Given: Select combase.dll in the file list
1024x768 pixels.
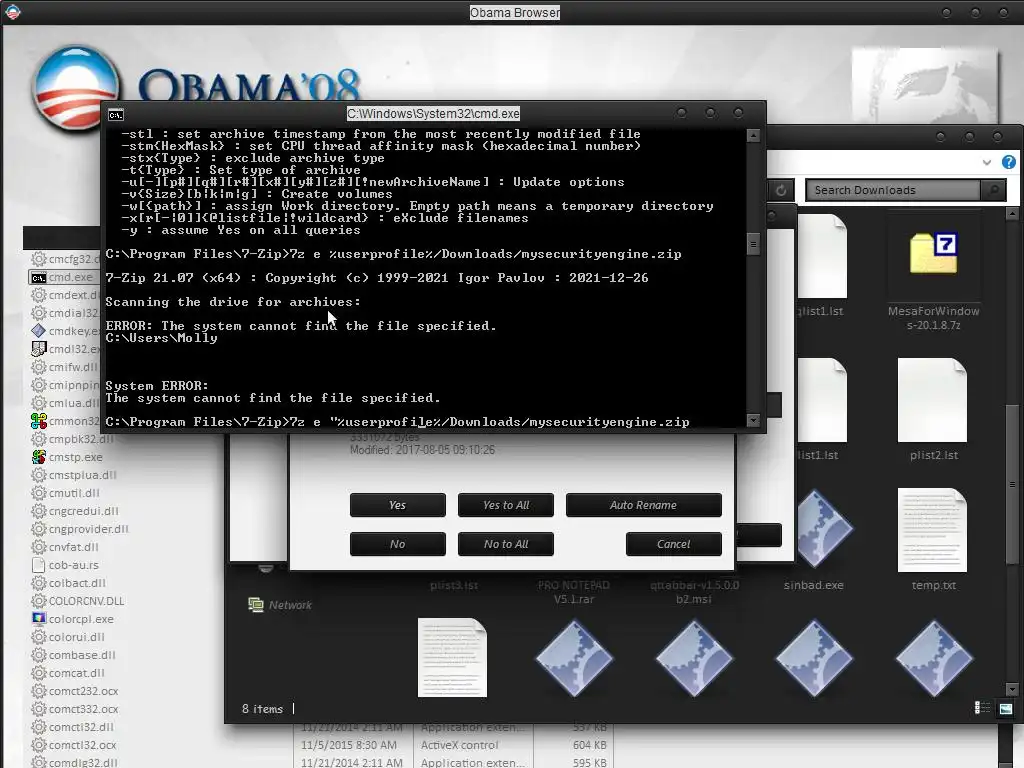Looking at the screenshot, I should 73,655.
